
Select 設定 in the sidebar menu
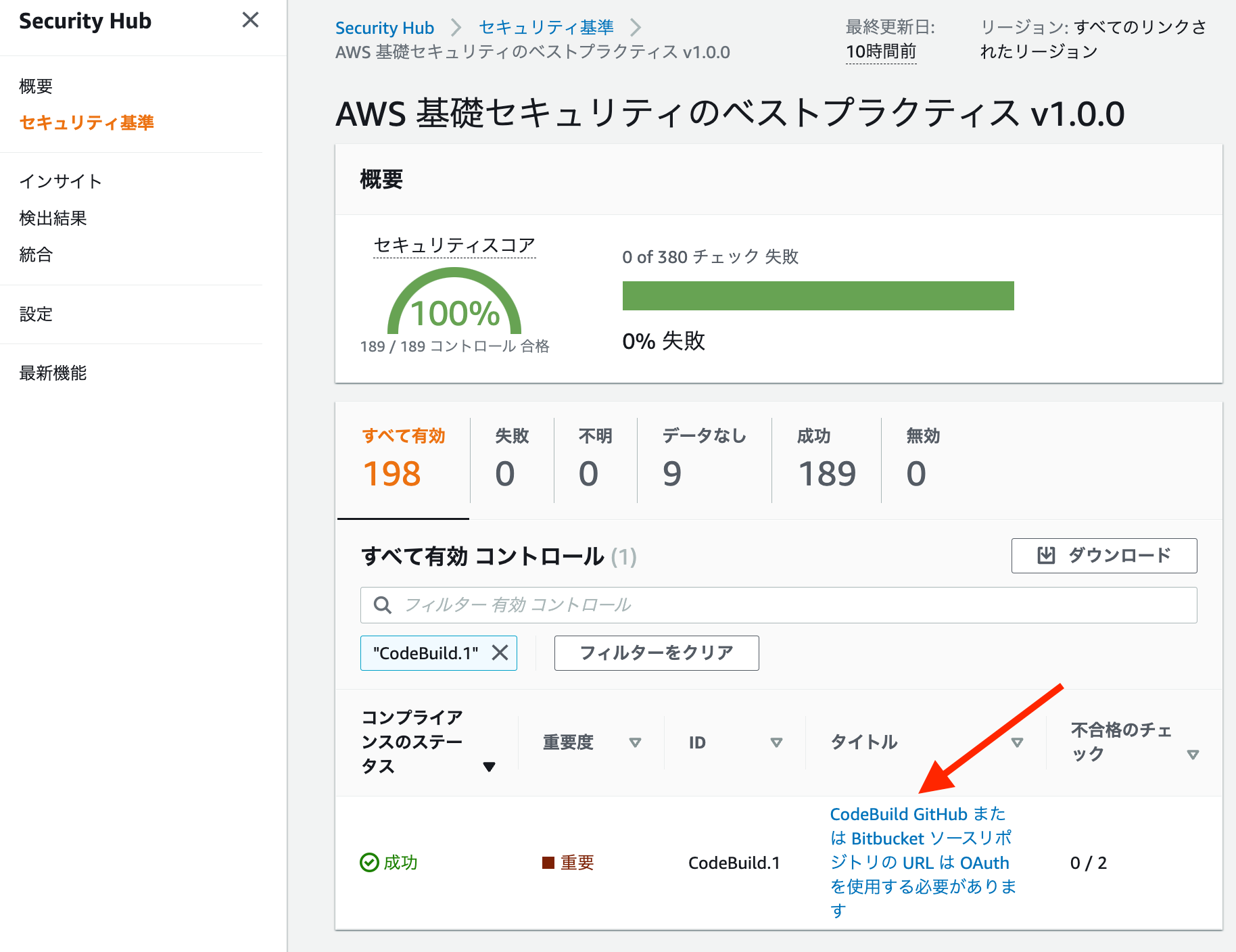pyautogui.click(x=36, y=314)
